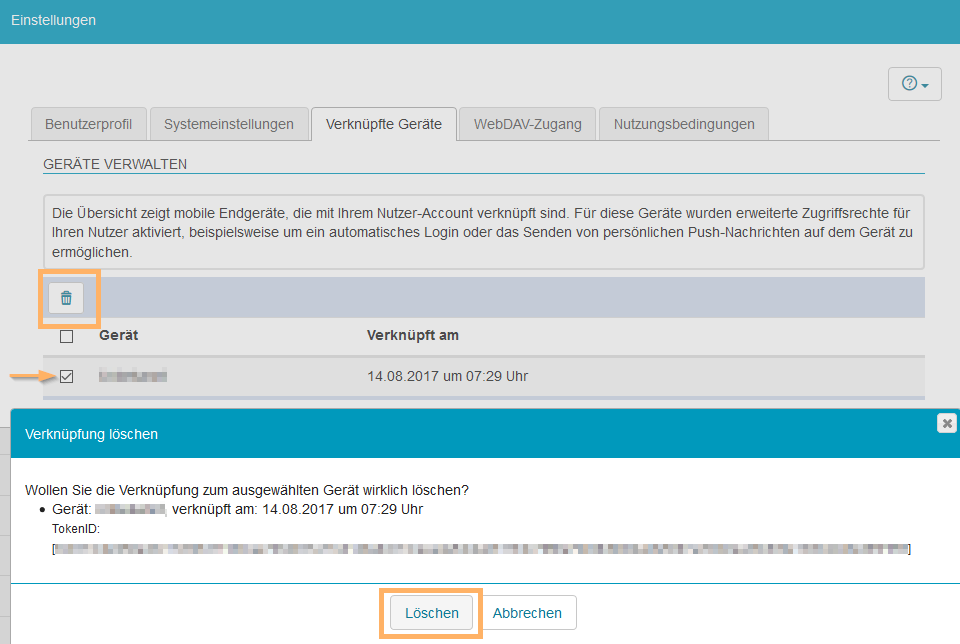Screen dimensions: 960x644
Task: Go to the WebDAV-Zugang tab
Action: point(527,124)
